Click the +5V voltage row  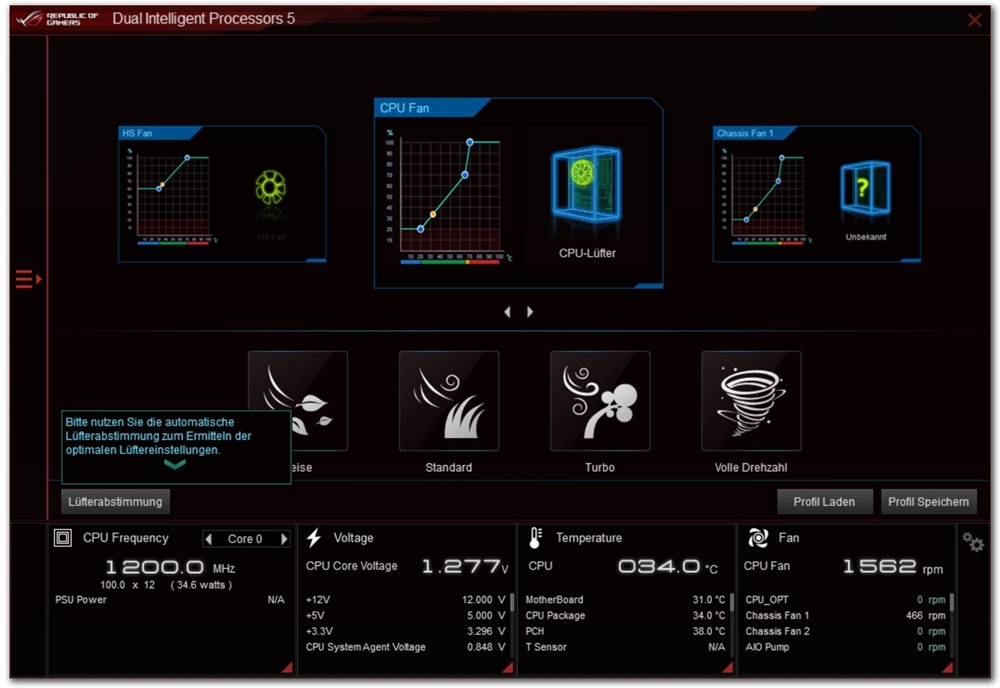pos(406,615)
